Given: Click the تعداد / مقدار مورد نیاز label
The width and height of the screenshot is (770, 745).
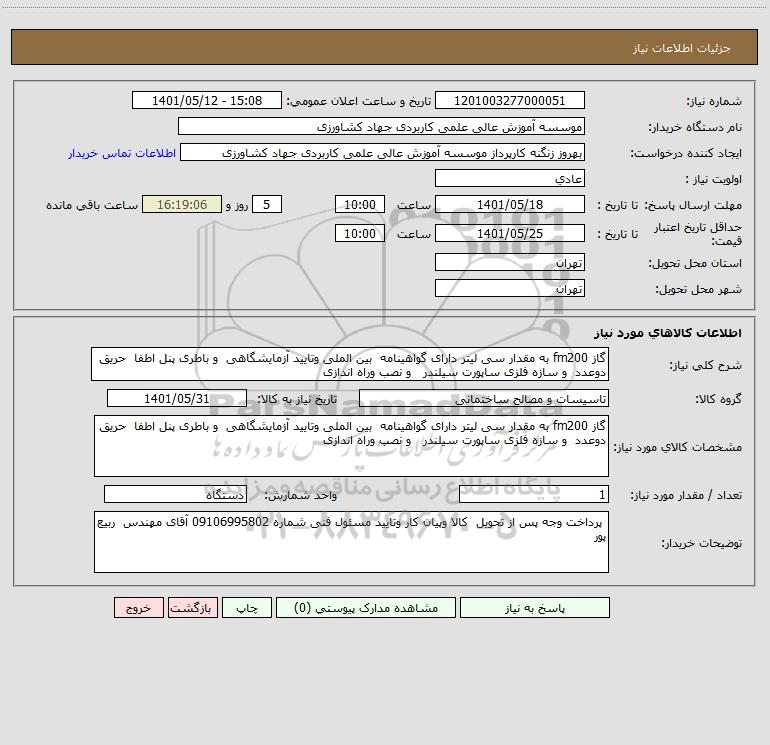Looking at the screenshot, I should click(686, 495).
